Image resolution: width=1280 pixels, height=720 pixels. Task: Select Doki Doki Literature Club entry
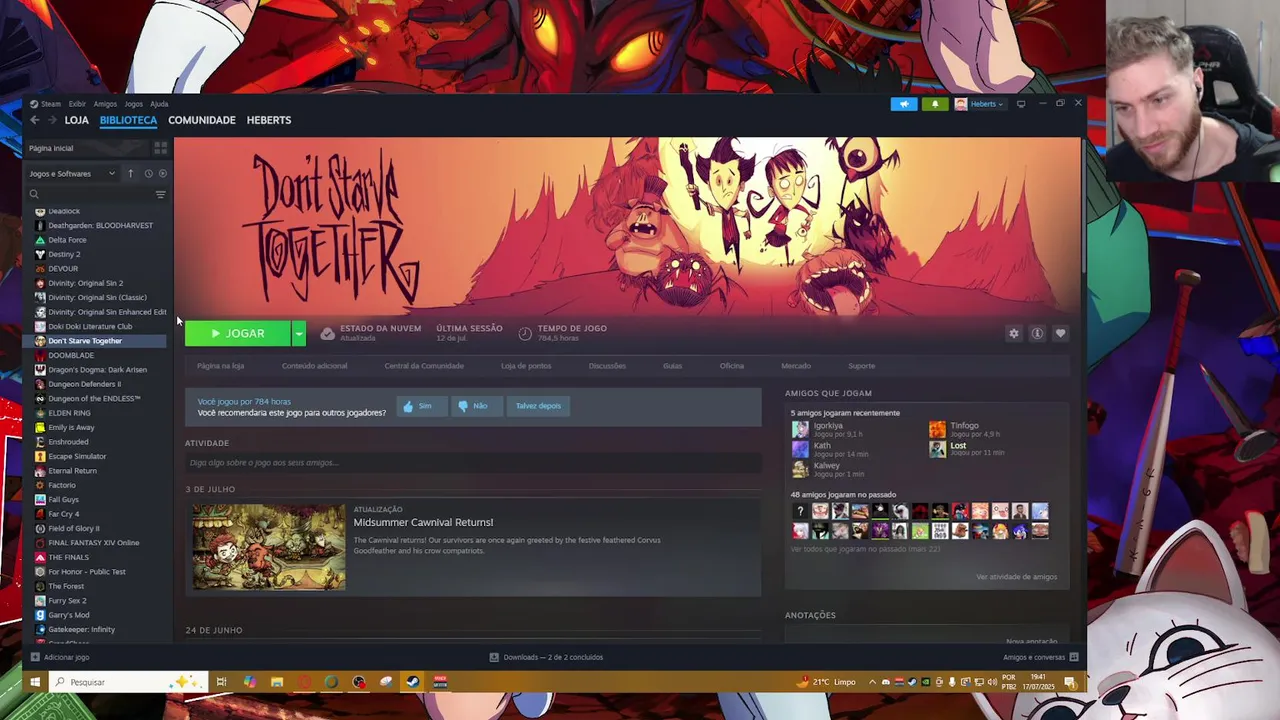(x=90, y=326)
